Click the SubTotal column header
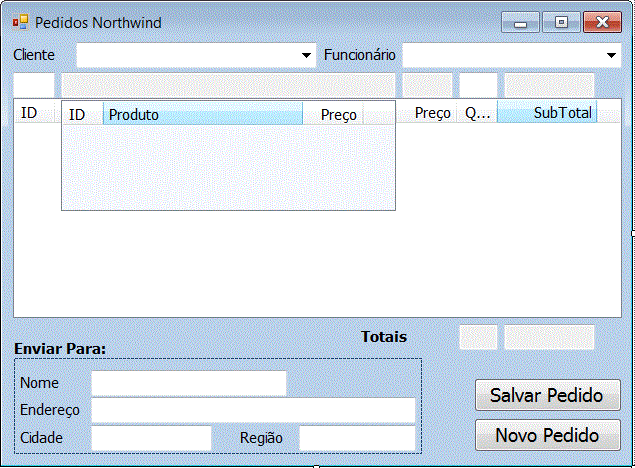Screen dimensions: 635x468 [547, 113]
